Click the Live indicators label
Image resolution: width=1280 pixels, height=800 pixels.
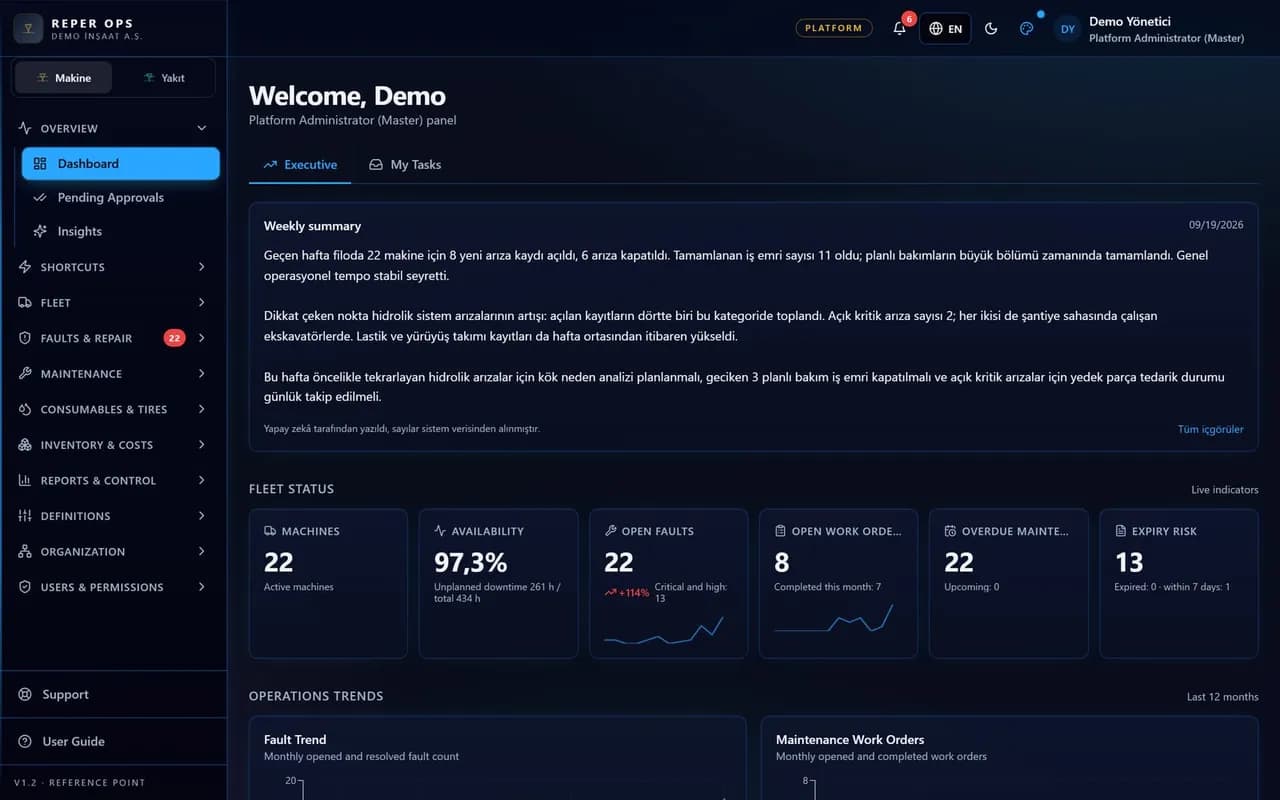pyautogui.click(x=1225, y=490)
